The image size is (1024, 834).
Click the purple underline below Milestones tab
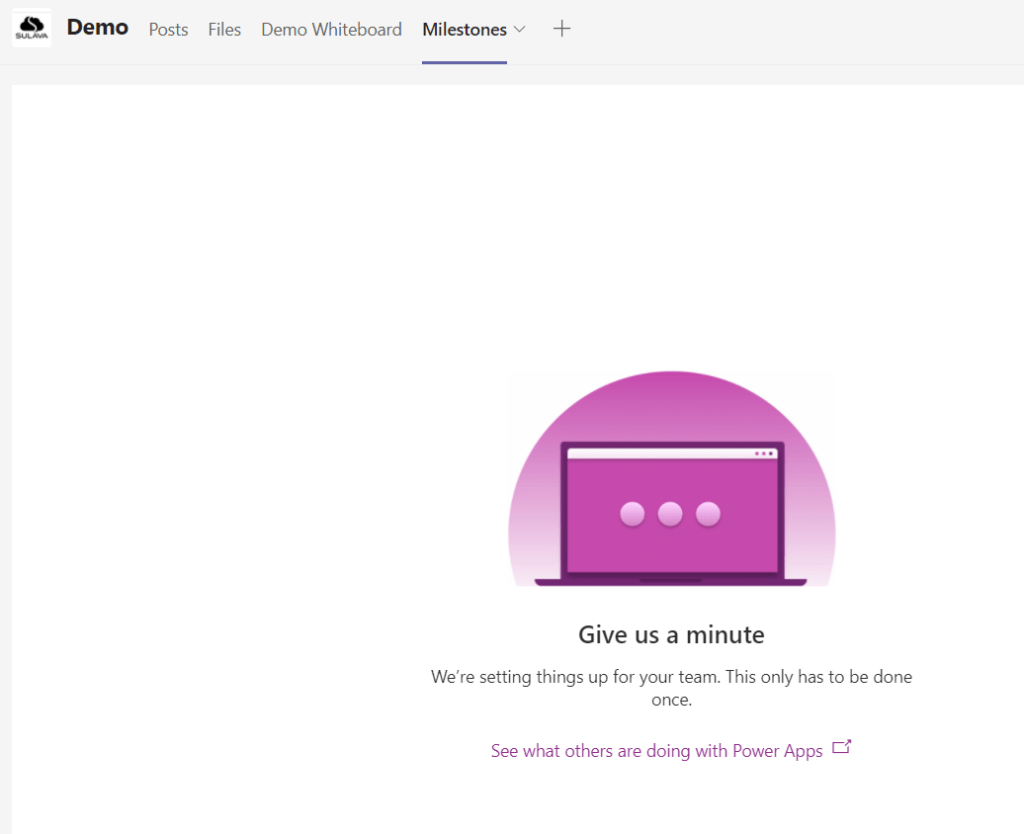(x=464, y=63)
